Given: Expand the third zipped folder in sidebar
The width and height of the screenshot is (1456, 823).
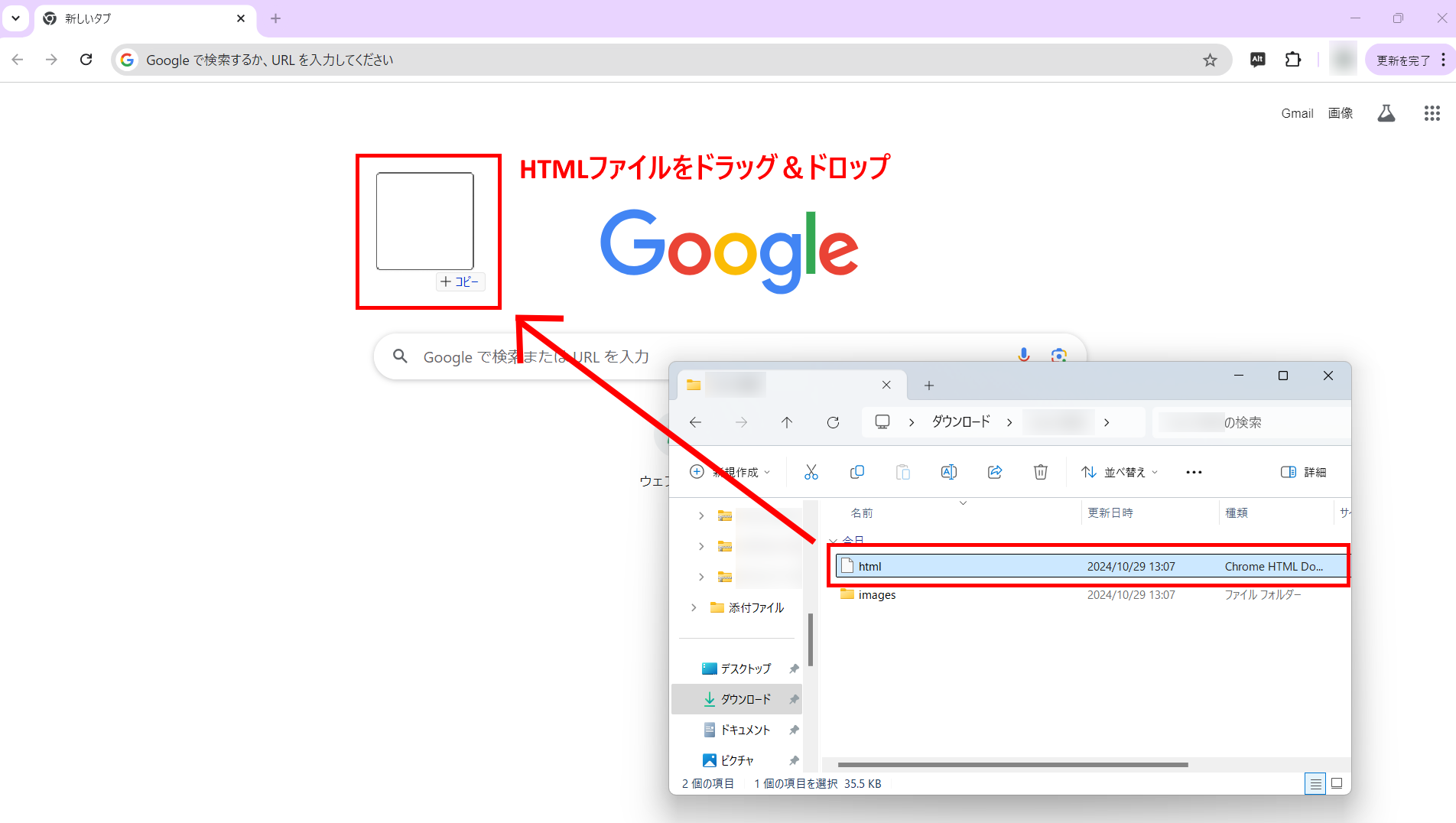Looking at the screenshot, I should coord(701,577).
